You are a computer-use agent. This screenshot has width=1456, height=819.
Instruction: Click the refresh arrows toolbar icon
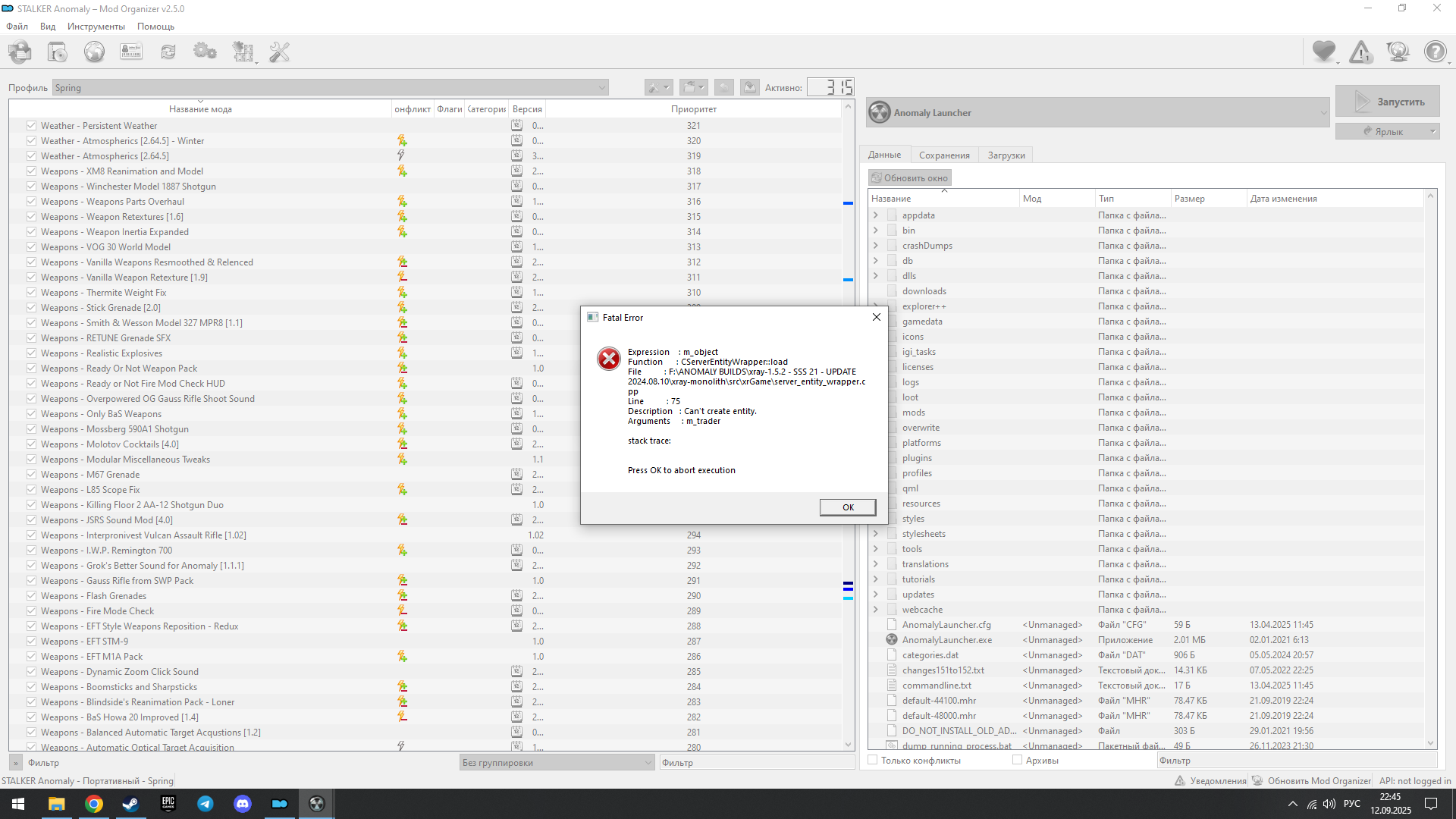point(168,52)
